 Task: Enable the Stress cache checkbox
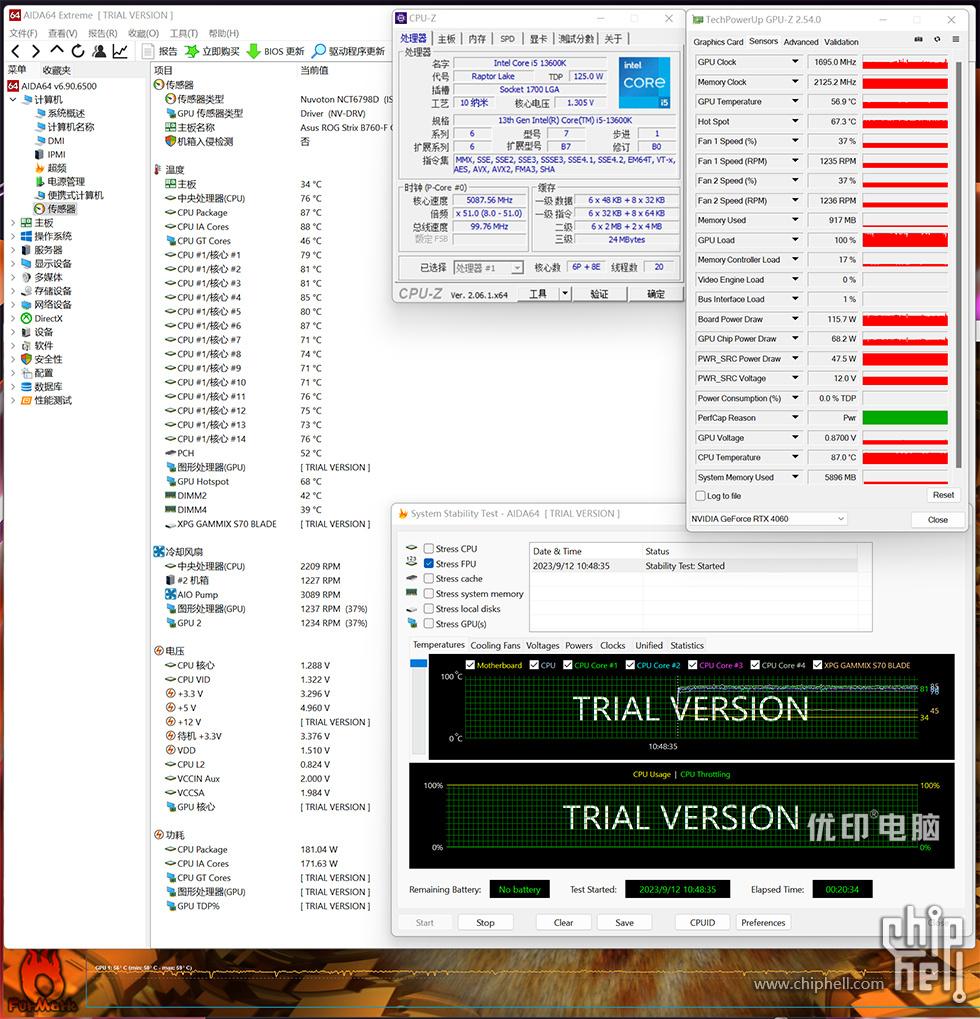[x=429, y=578]
